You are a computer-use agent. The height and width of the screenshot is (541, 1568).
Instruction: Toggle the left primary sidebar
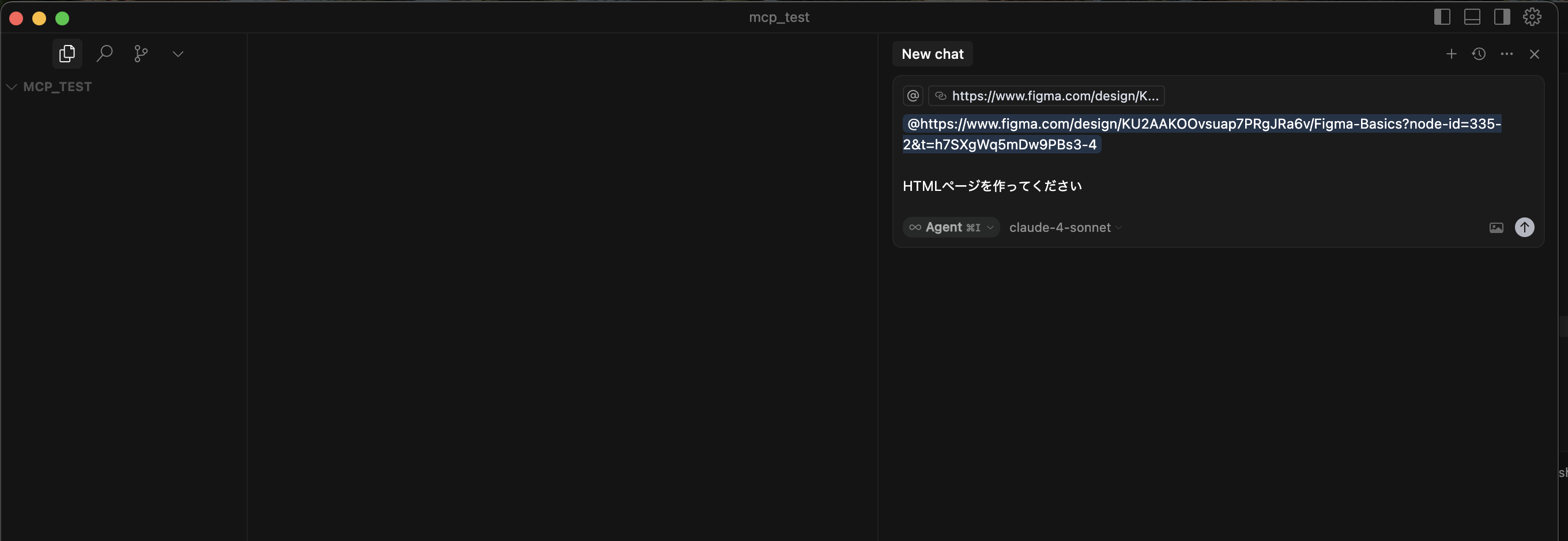click(x=1442, y=17)
